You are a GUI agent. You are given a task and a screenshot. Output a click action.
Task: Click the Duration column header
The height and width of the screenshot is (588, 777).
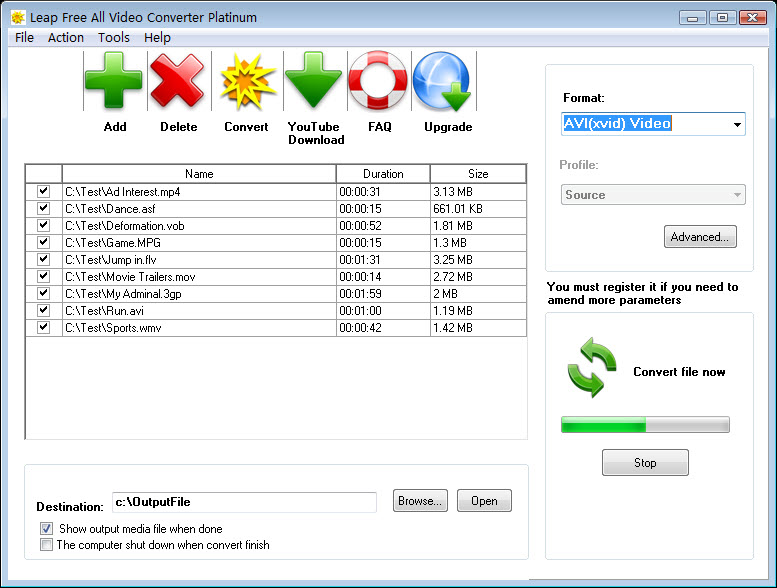[x=383, y=174]
